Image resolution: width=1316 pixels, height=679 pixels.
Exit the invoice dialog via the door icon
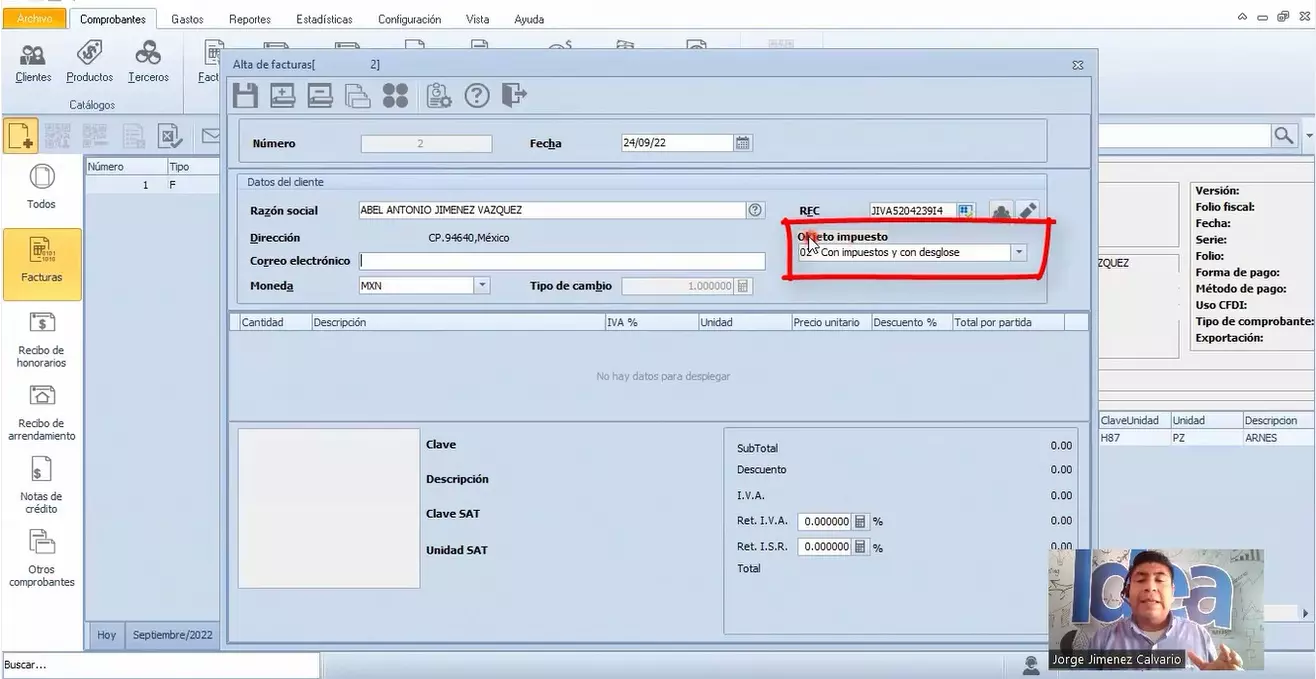pos(514,95)
